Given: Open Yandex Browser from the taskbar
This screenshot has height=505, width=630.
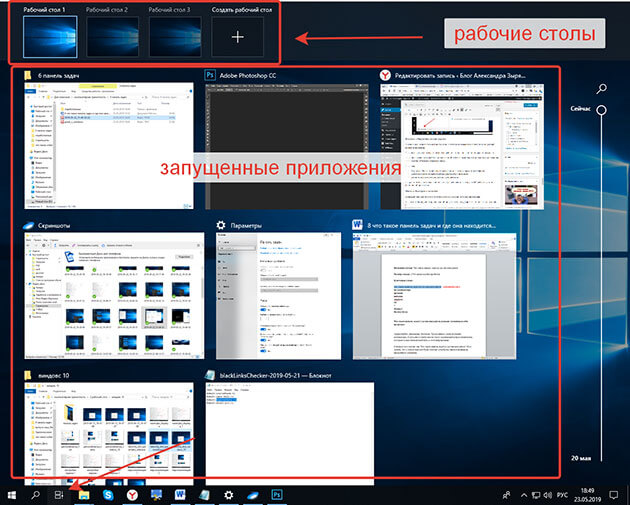Looking at the screenshot, I should pos(132,495).
